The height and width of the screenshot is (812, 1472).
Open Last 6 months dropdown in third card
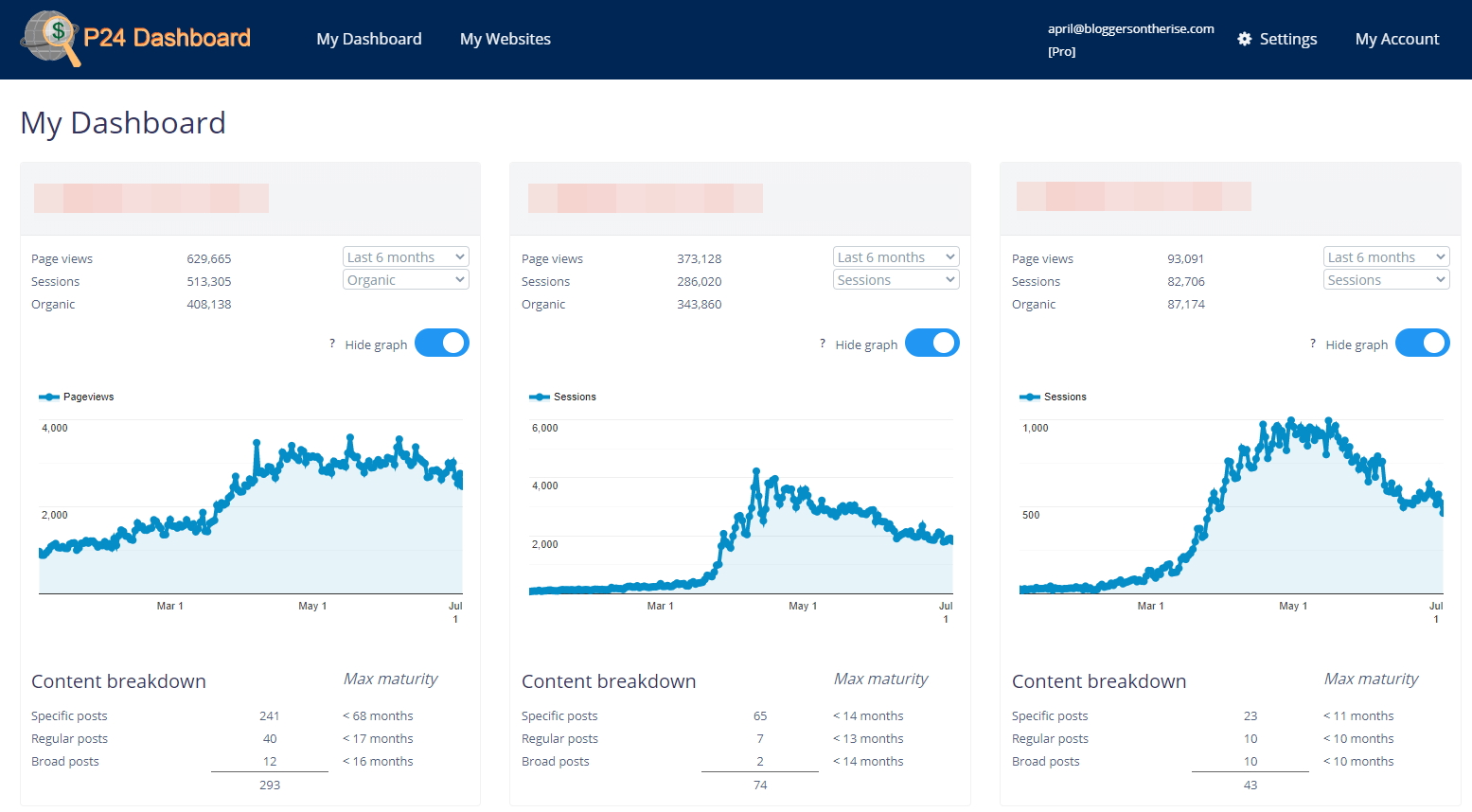[x=1387, y=257]
